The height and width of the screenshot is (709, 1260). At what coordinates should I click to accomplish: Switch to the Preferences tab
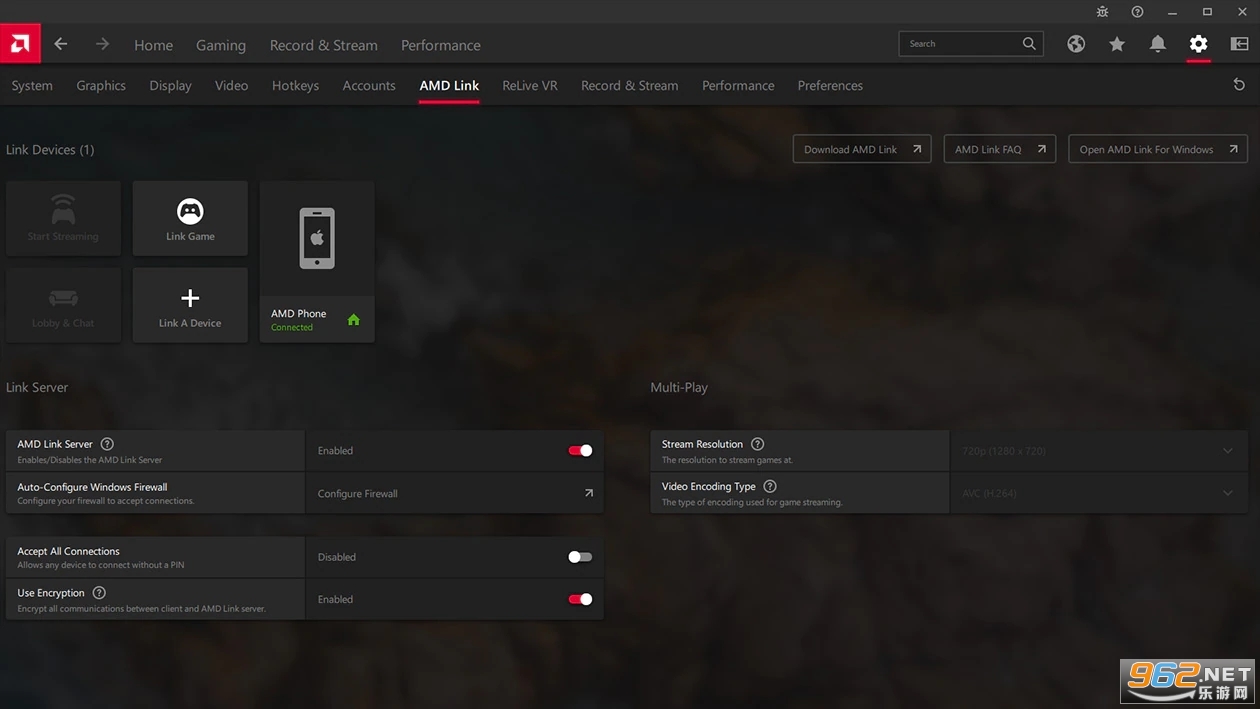(830, 85)
